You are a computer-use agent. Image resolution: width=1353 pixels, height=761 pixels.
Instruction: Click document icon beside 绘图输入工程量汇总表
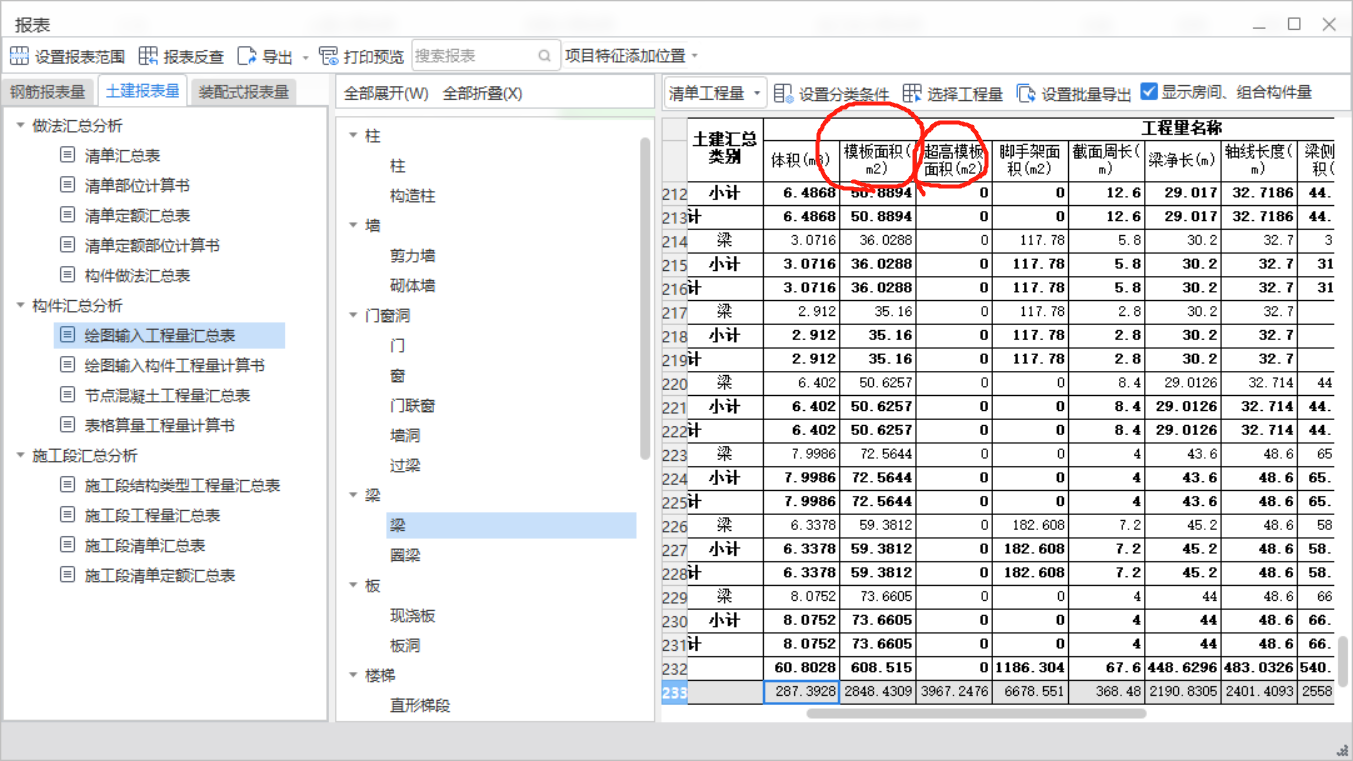pos(67,335)
